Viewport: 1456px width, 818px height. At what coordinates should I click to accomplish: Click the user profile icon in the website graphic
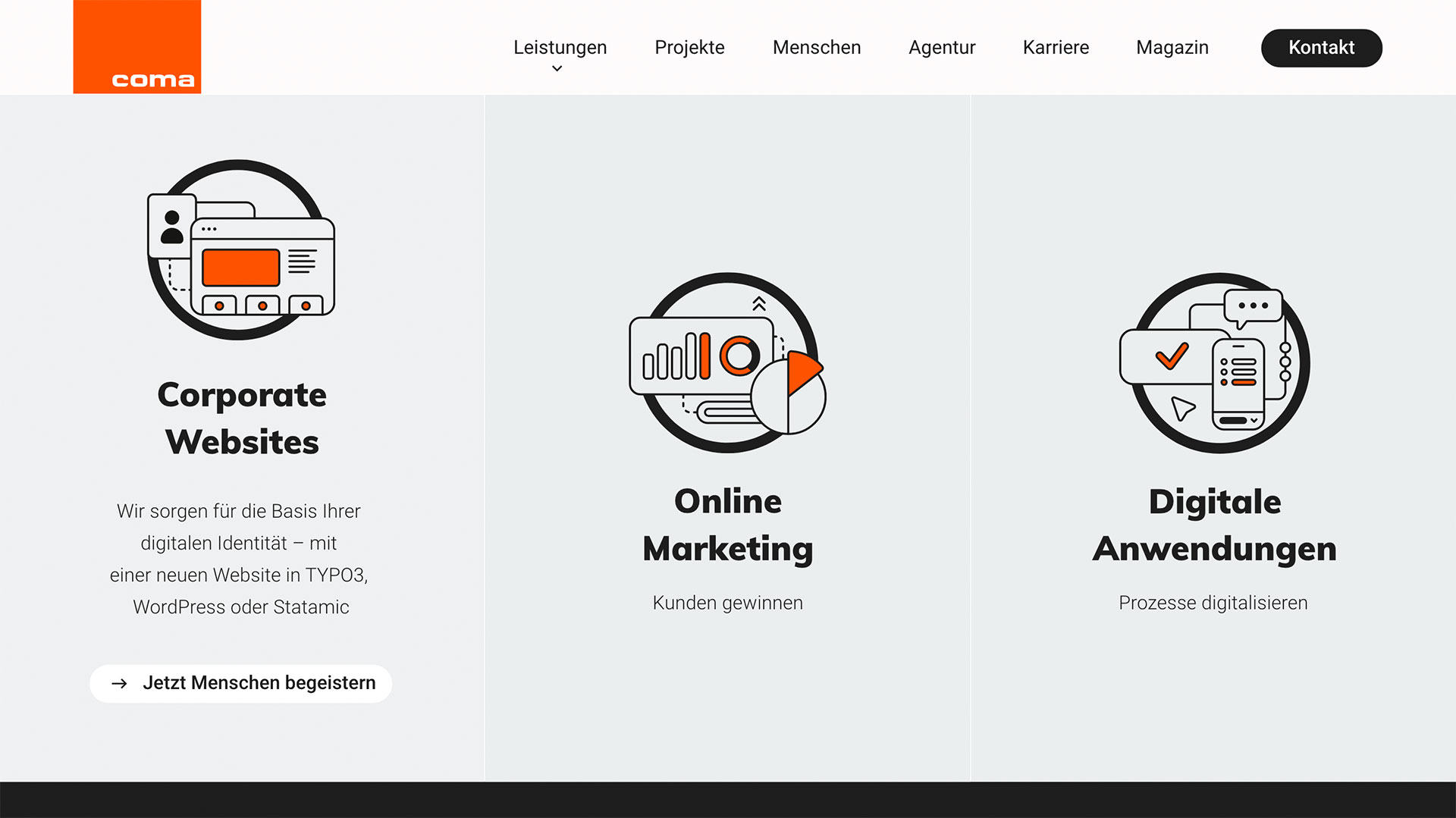pos(173,225)
